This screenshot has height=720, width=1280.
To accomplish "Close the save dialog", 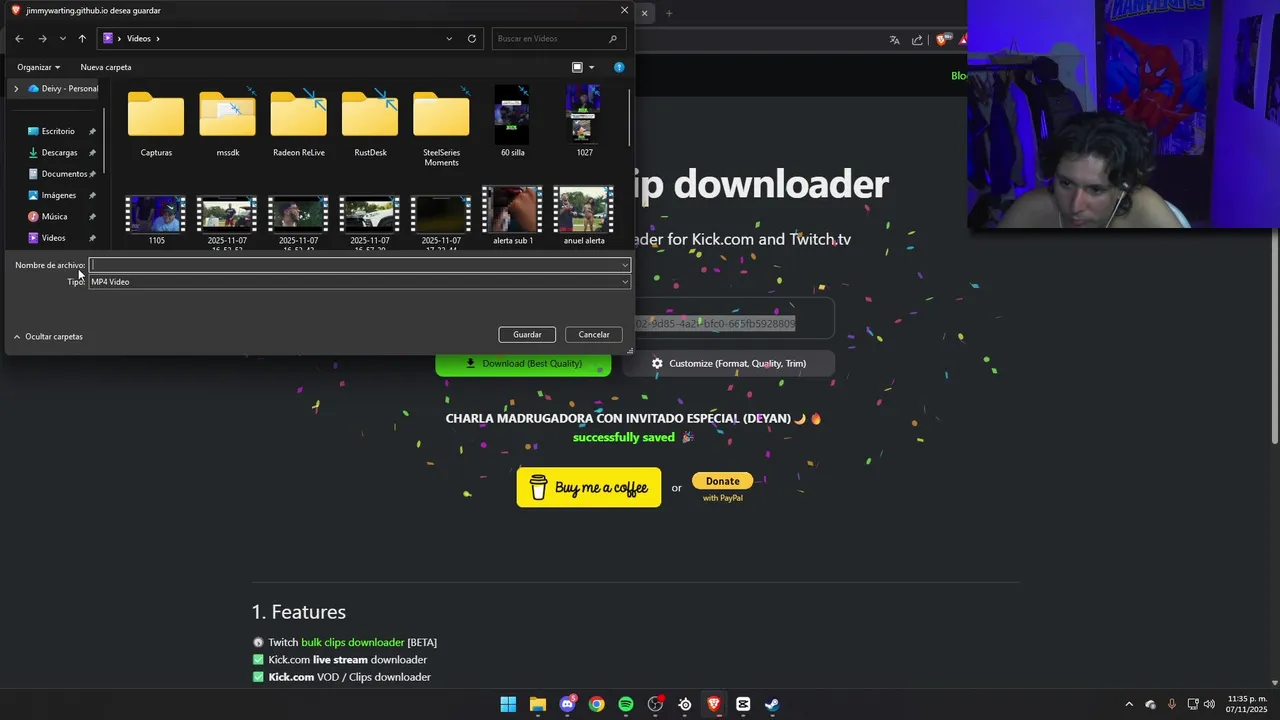I will pyautogui.click(x=624, y=10).
